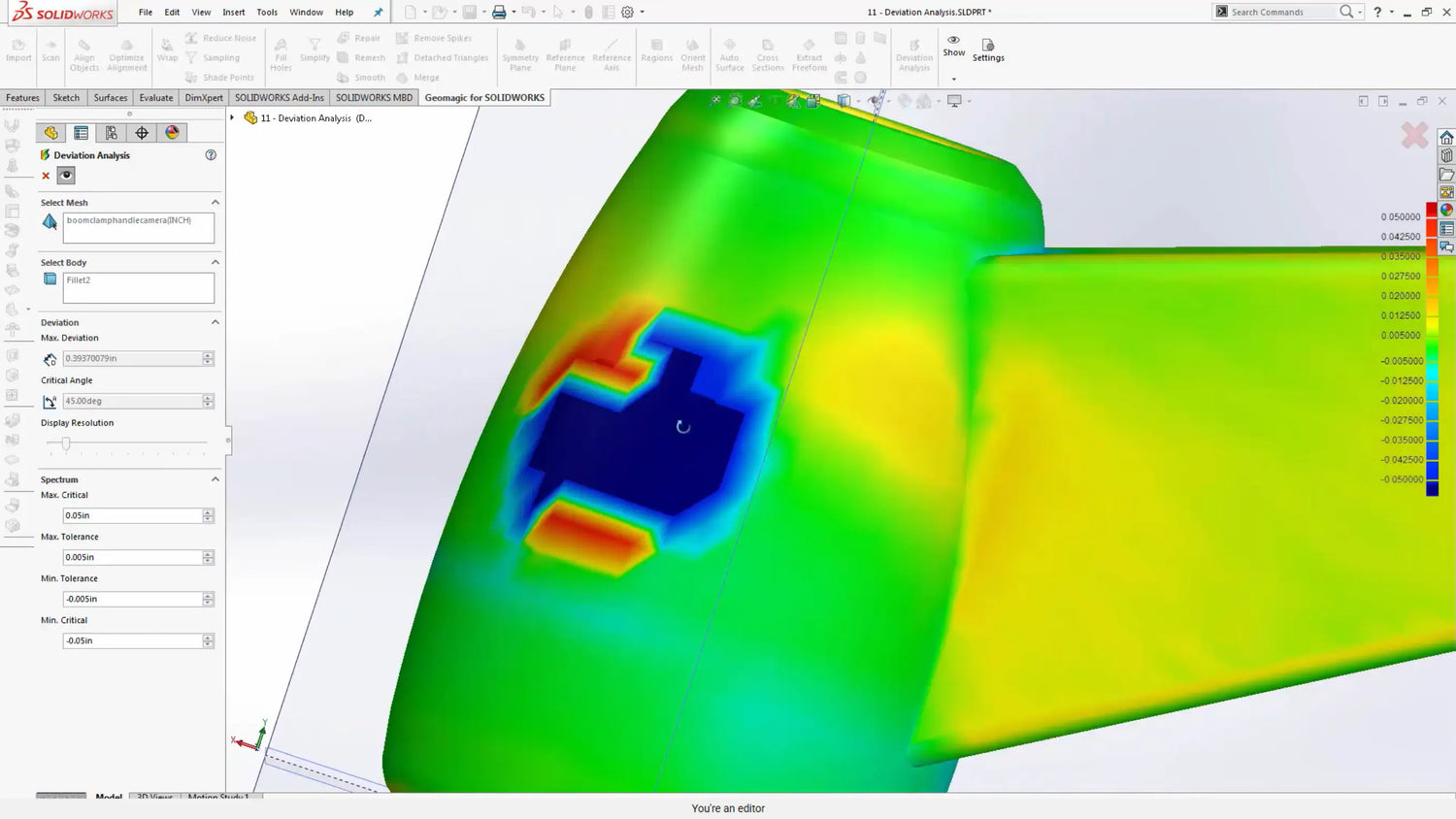Expand the 11 - Deviation Analysis tree node
The height and width of the screenshot is (819, 1456).
pos(232,118)
